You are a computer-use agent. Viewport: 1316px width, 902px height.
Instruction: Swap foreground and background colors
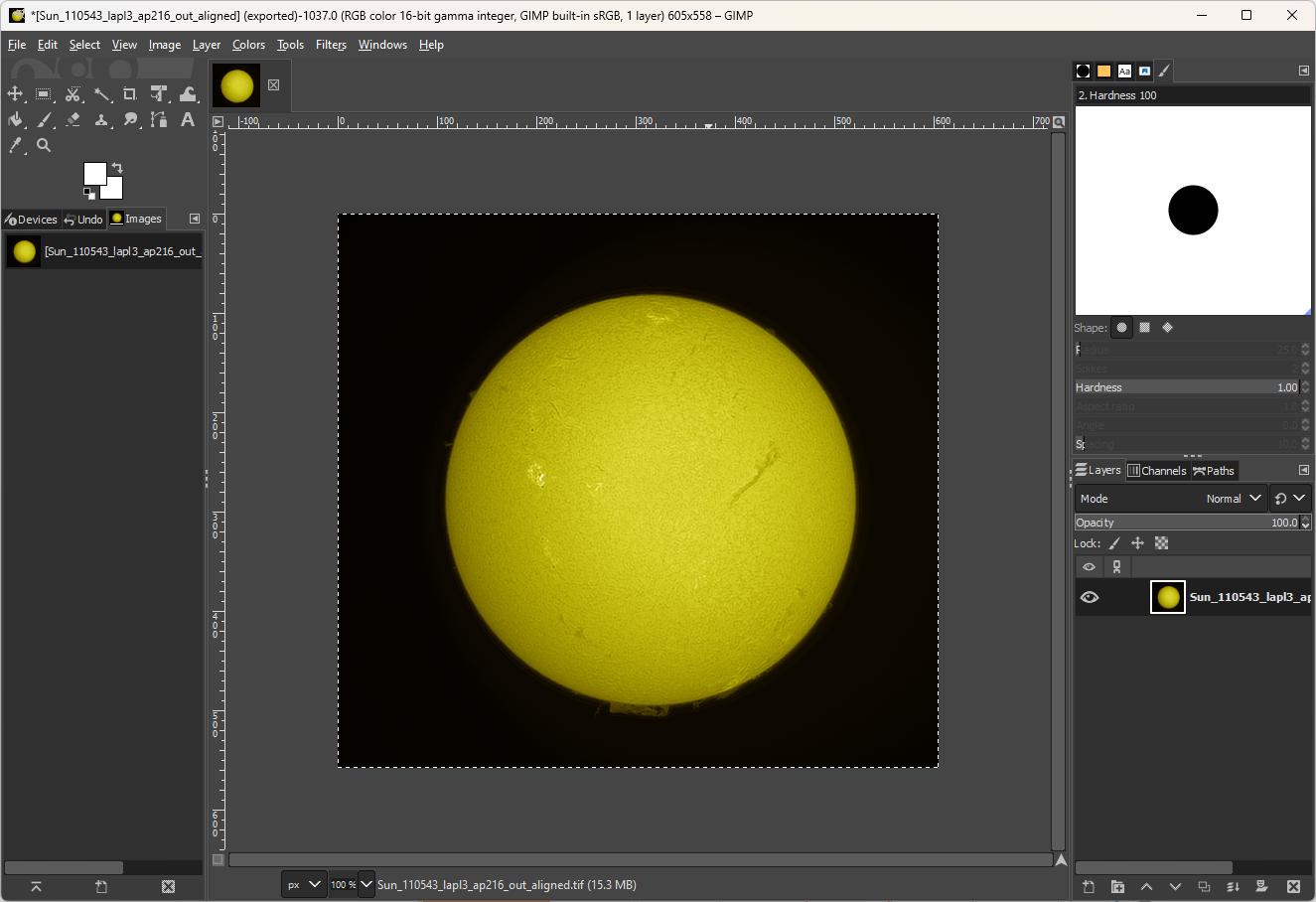tap(116, 169)
